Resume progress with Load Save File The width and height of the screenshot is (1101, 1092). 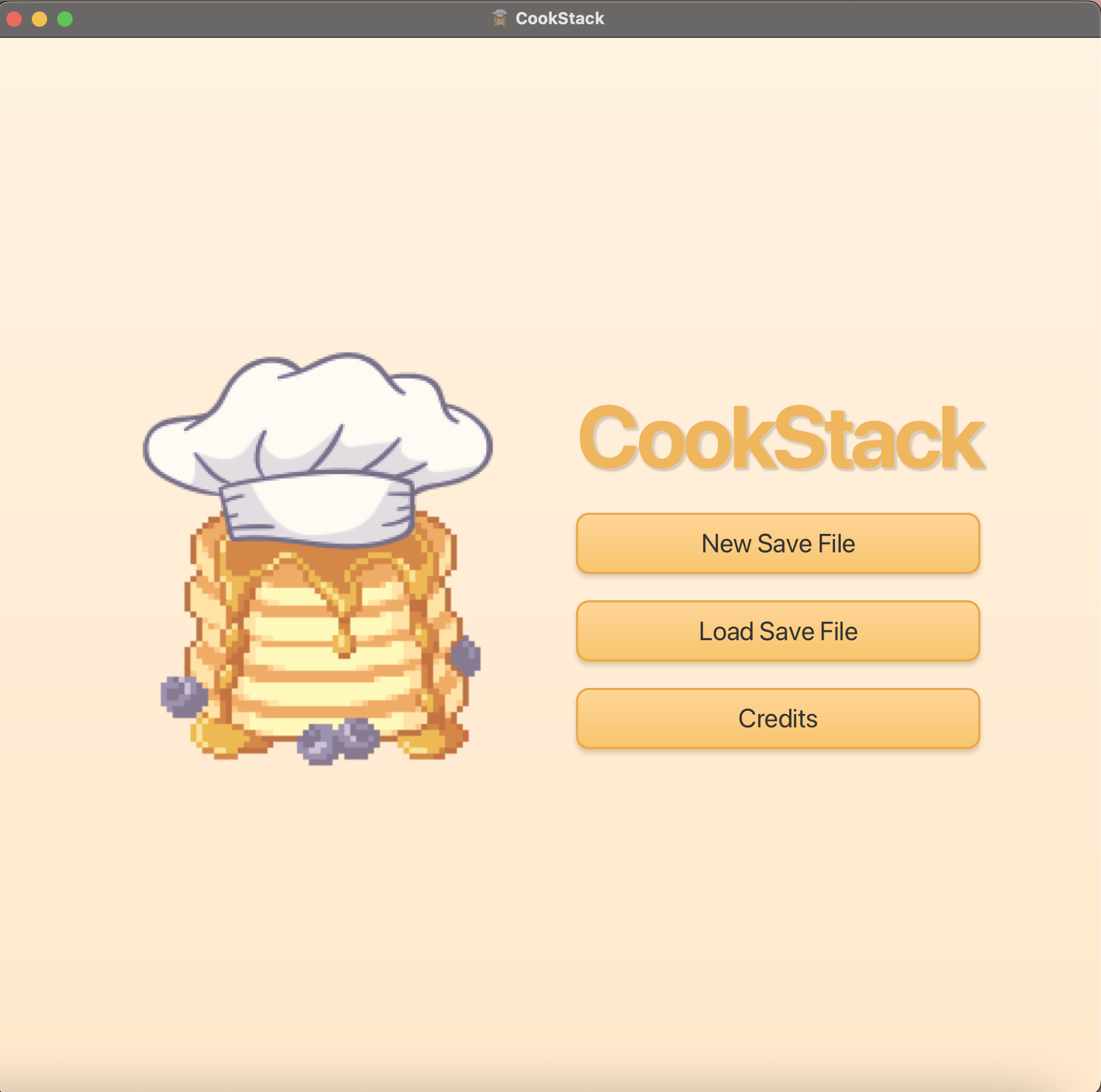(x=777, y=631)
